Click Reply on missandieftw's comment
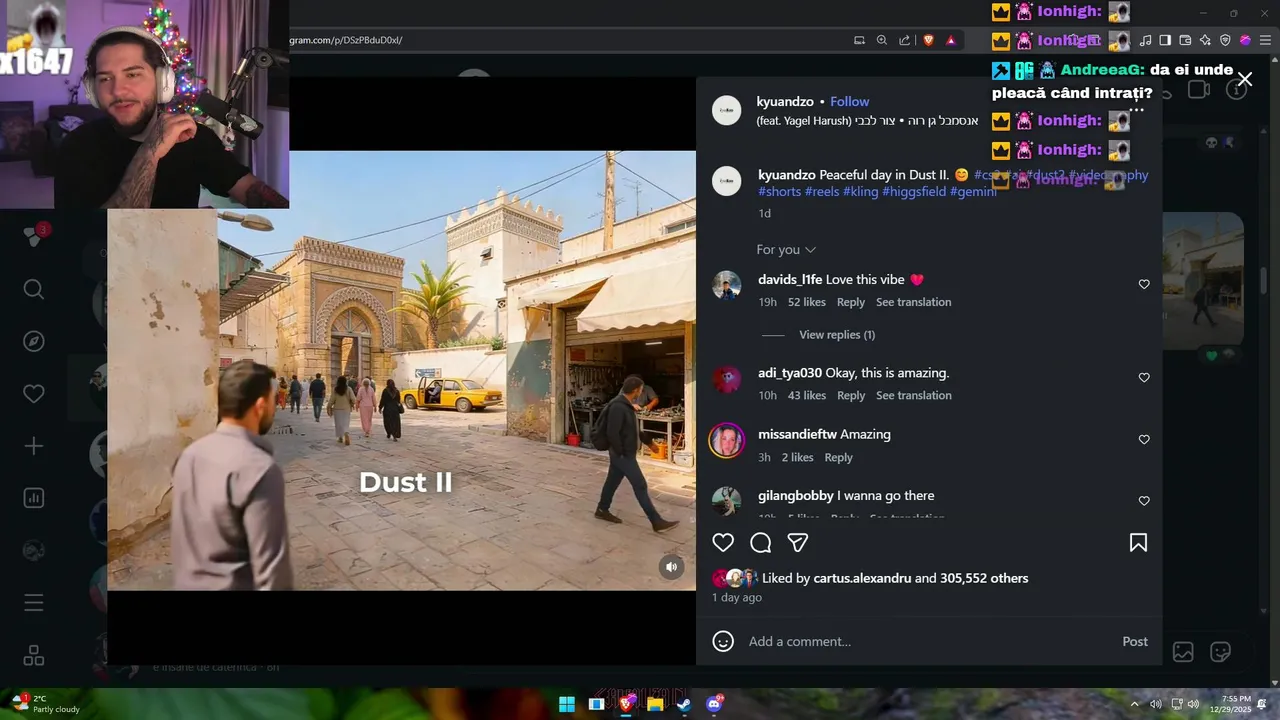Viewport: 1280px width, 720px height. [x=839, y=458]
